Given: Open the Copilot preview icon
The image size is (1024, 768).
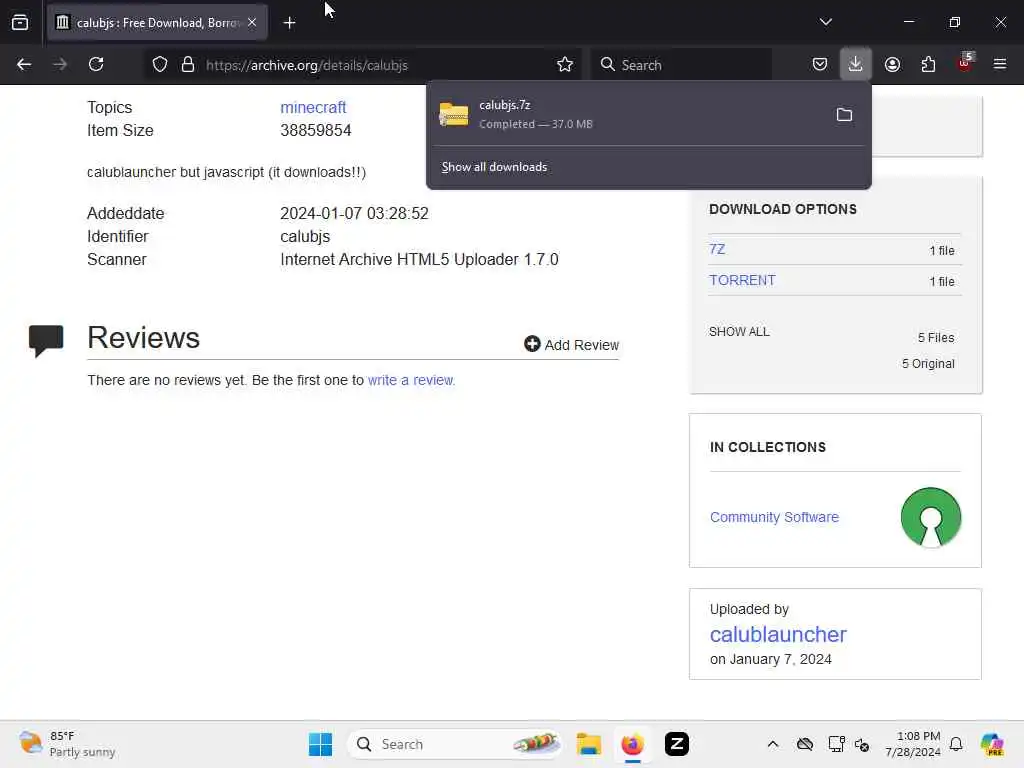Looking at the screenshot, I should 992,744.
